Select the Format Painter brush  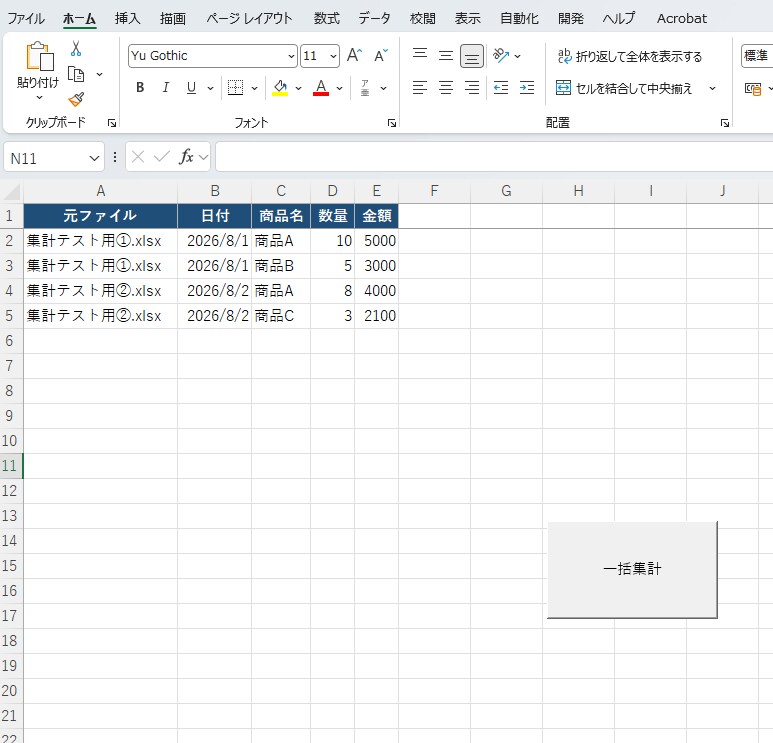click(76, 99)
